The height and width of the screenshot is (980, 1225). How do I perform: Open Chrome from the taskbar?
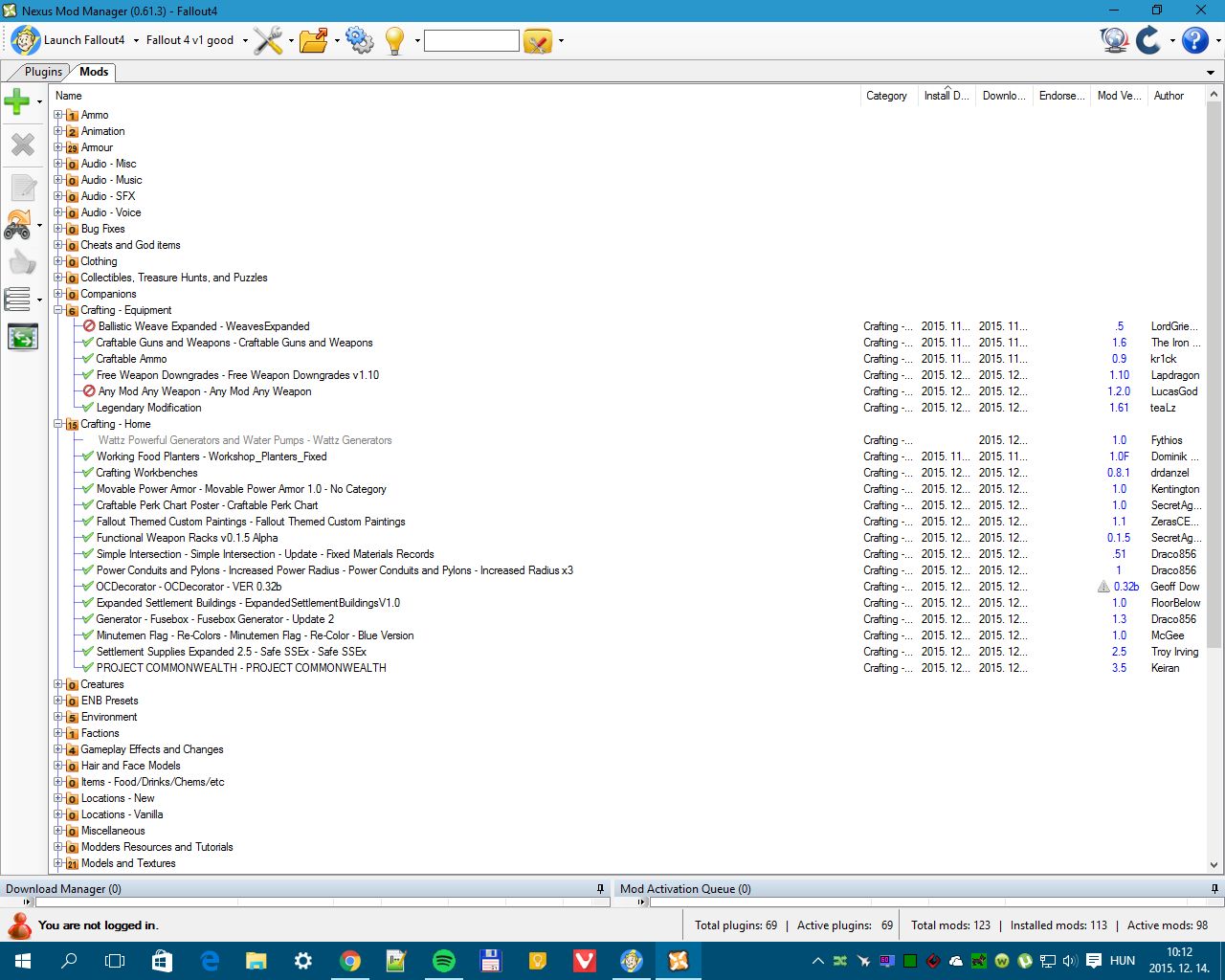[x=350, y=961]
